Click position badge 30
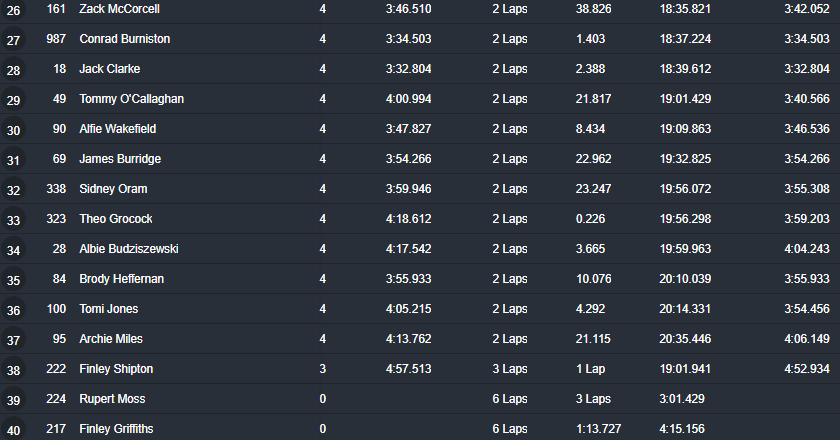The image size is (840, 440). point(13,131)
